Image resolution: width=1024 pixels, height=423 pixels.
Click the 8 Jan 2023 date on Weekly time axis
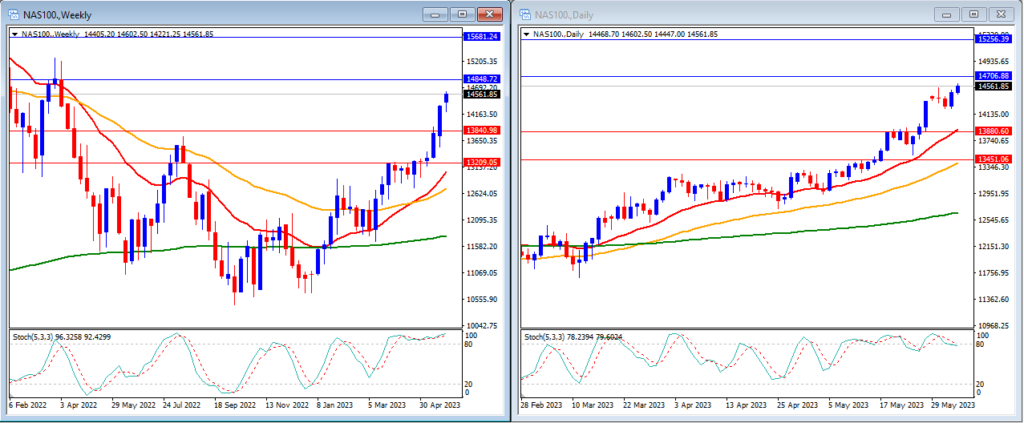pyautogui.click(x=336, y=405)
